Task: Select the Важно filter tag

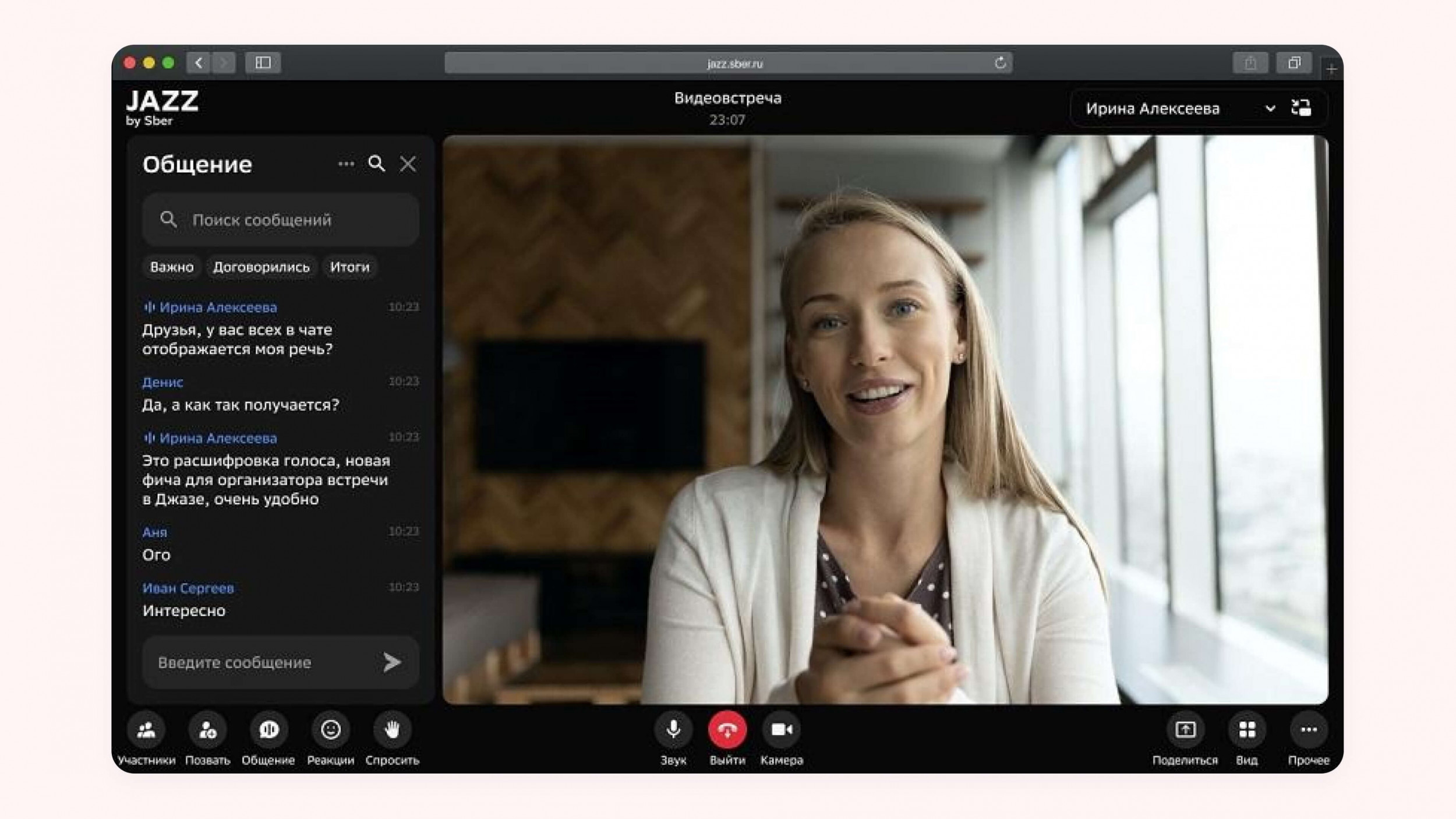Action: pyautogui.click(x=172, y=267)
